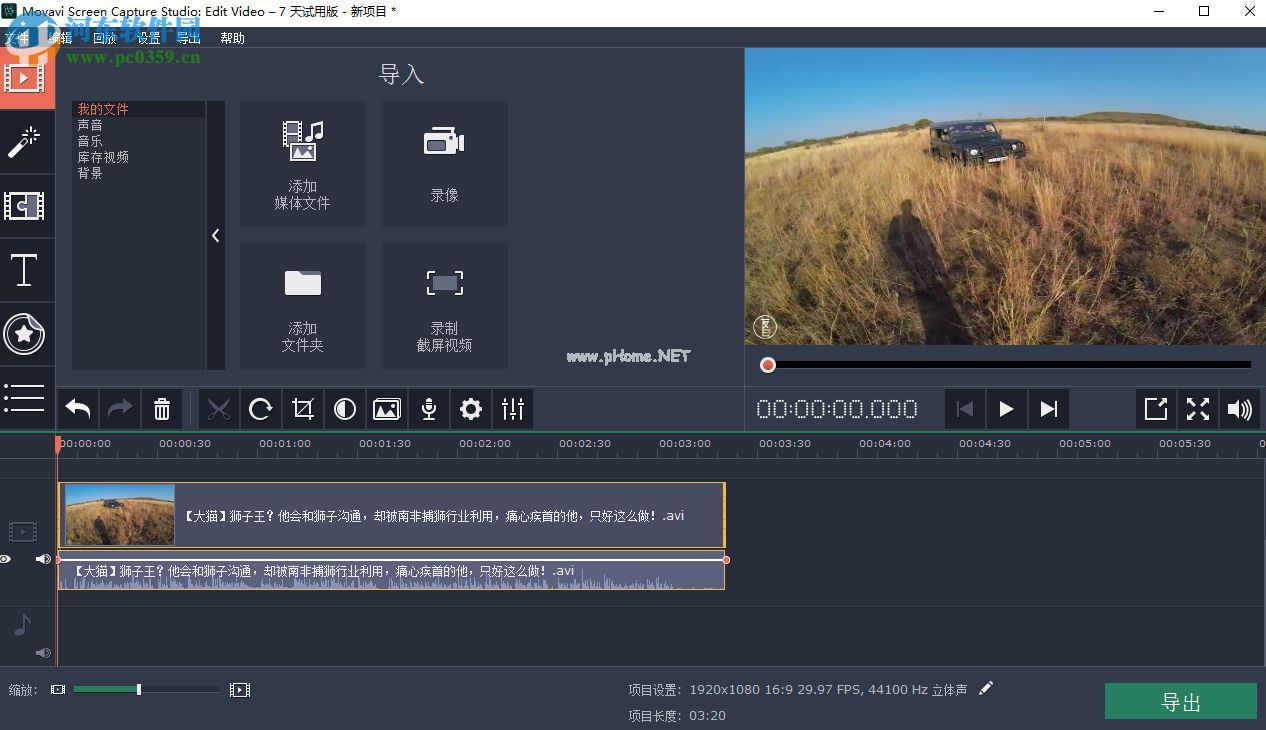The height and width of the screenshot is (730, 1266).
Task: Open clip properties with the sliders icon
Action: (x=513, y=409)
